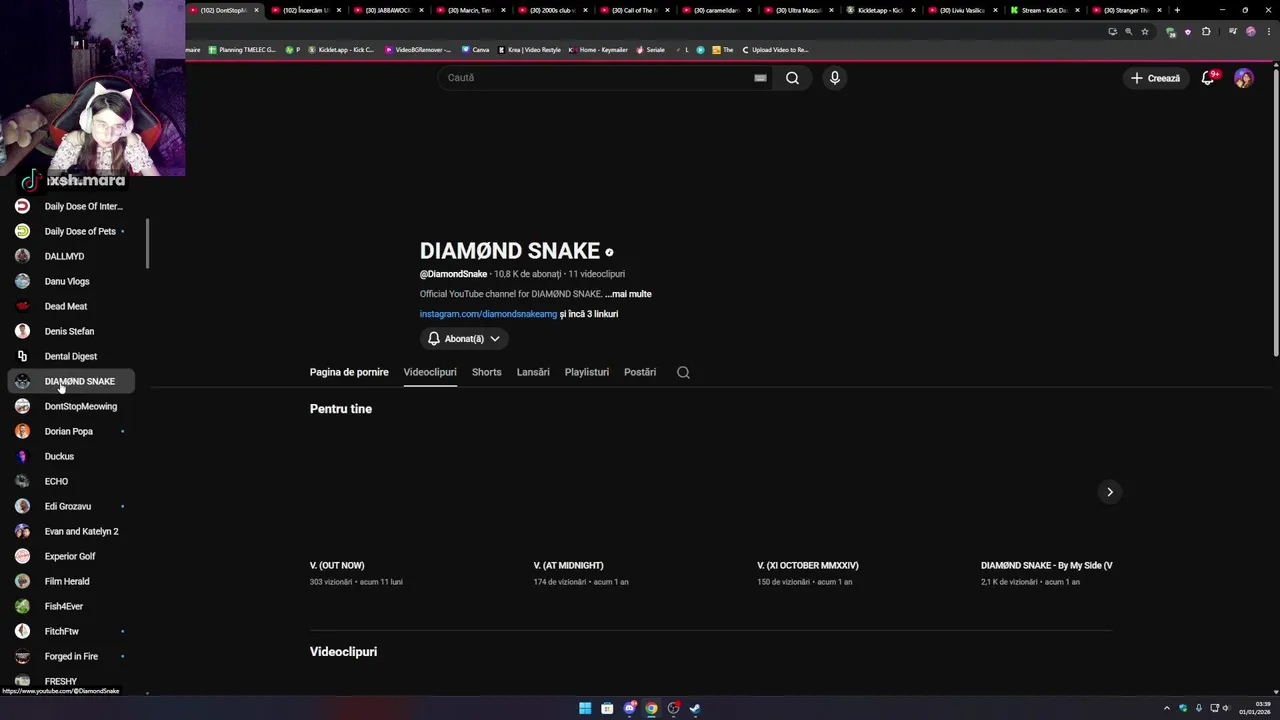The image size is (1280, 720).
Task: Open the video V. (AT MIDNIGHT)
Action: click(569, 566)
